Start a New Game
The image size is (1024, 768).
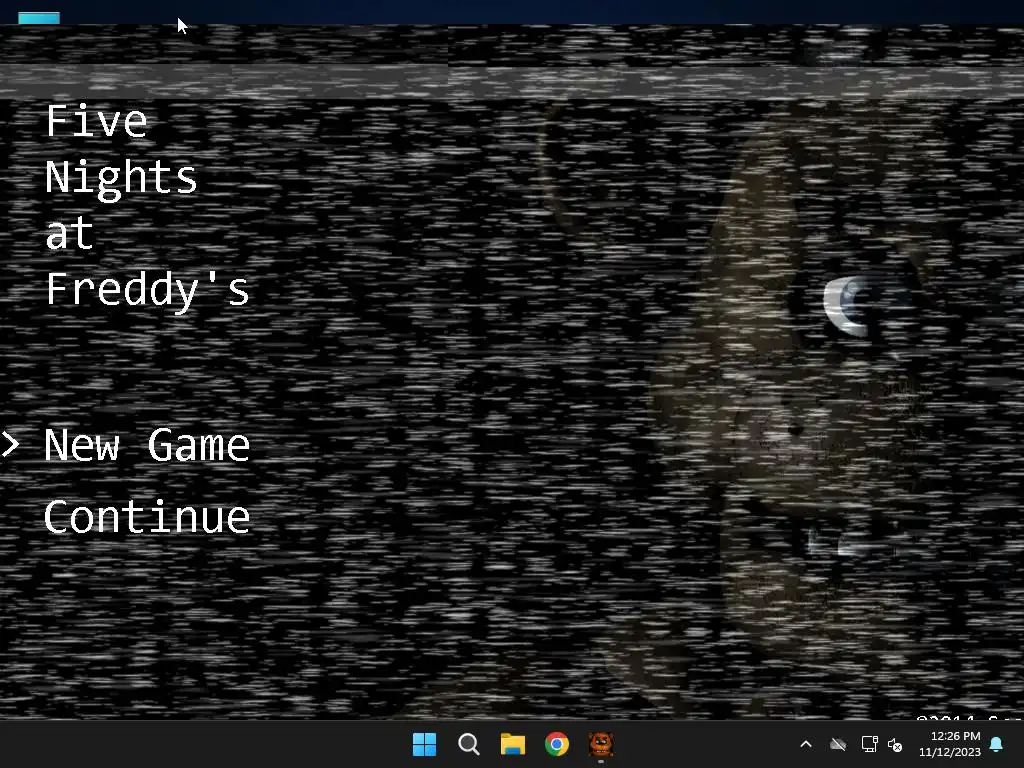[x=147, y=445]
